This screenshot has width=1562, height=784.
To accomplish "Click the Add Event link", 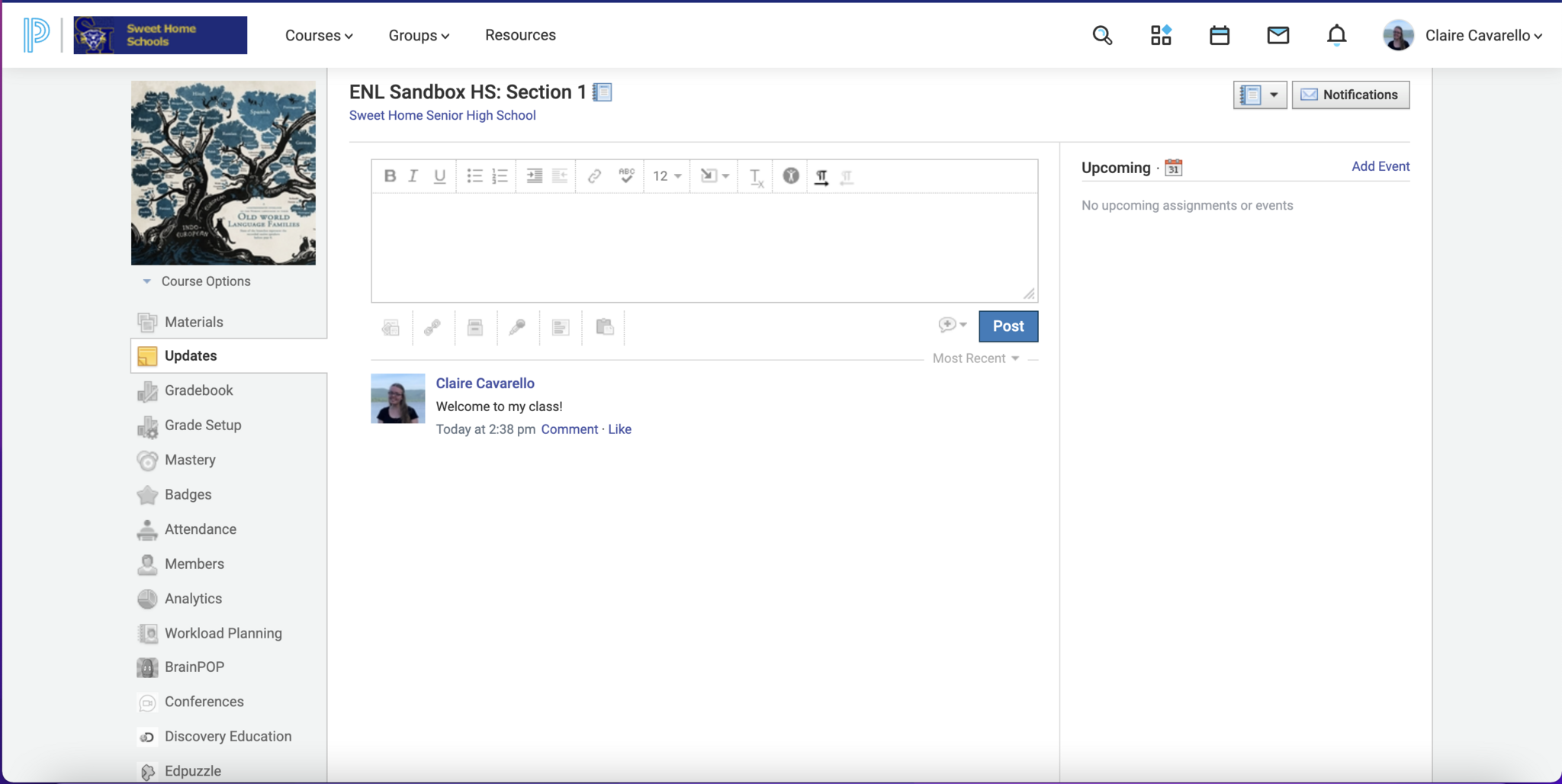I will point(1380,166).
